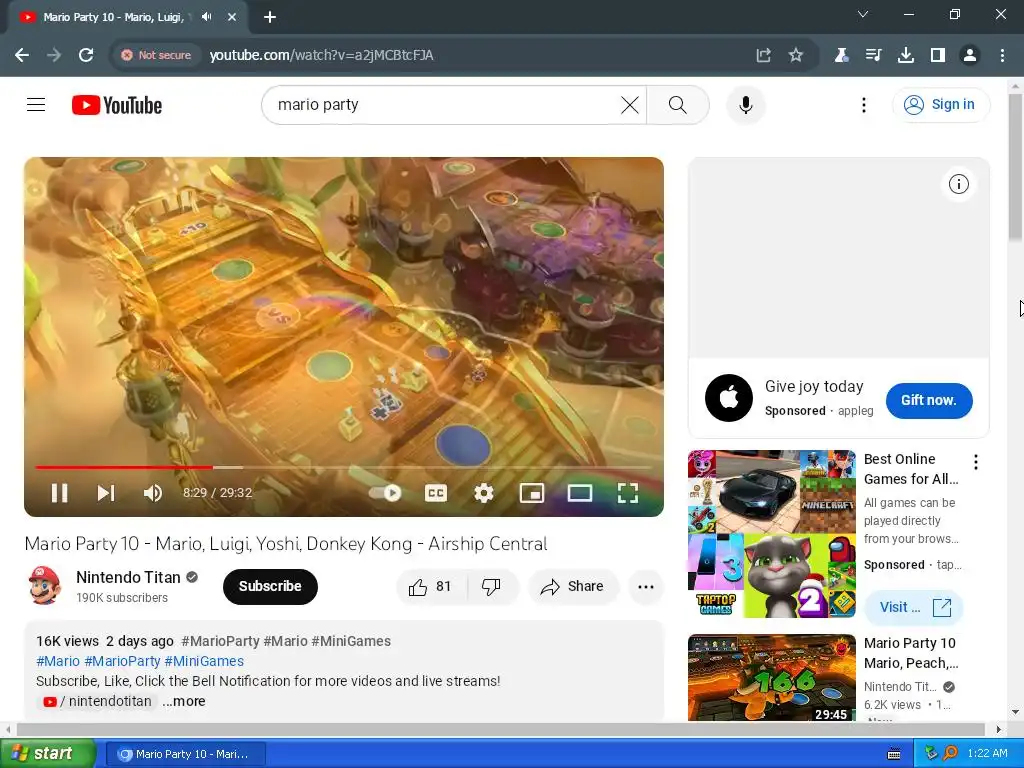The width and height of the screenshot is (1024, 768).
Task: Open YouTube settings three-dot menu
Action: [x=863, y=104]
